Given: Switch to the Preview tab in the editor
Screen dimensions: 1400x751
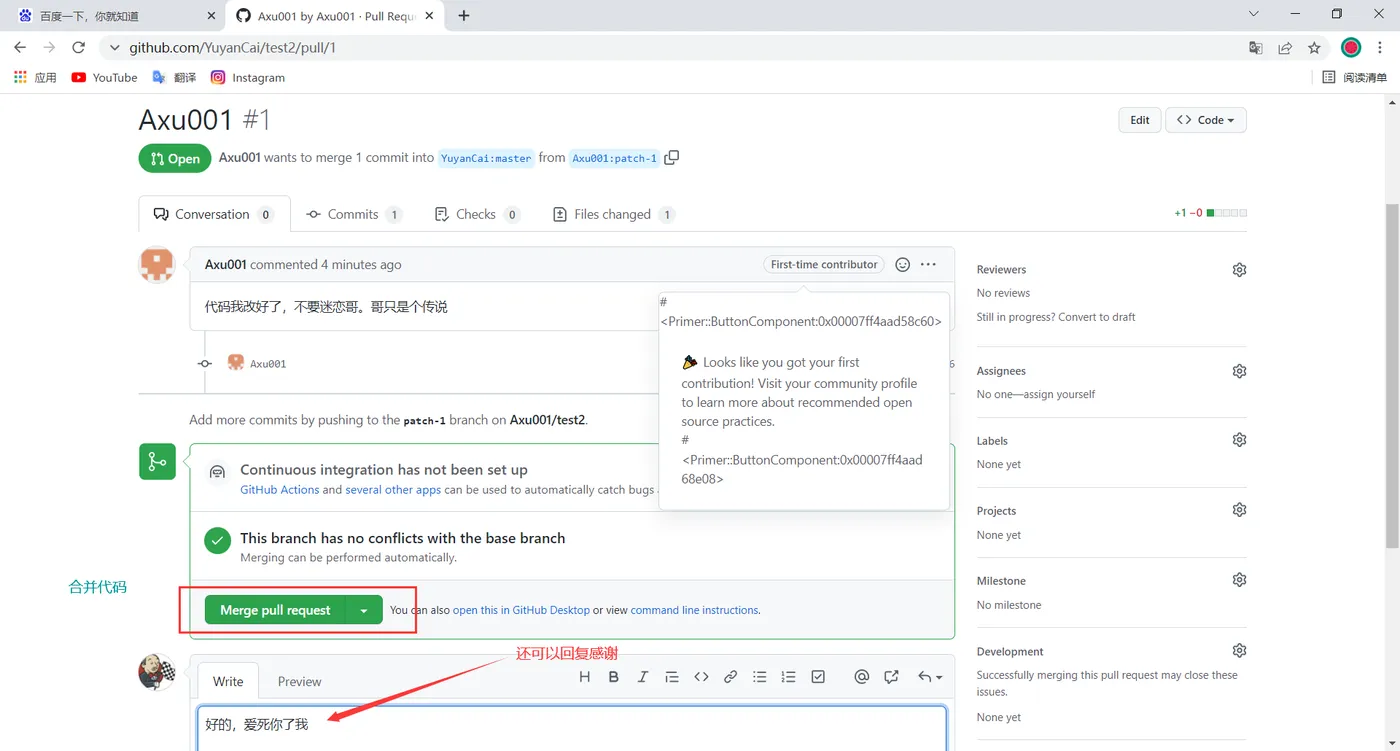Looking at the screenshot, I should point(299,681).
